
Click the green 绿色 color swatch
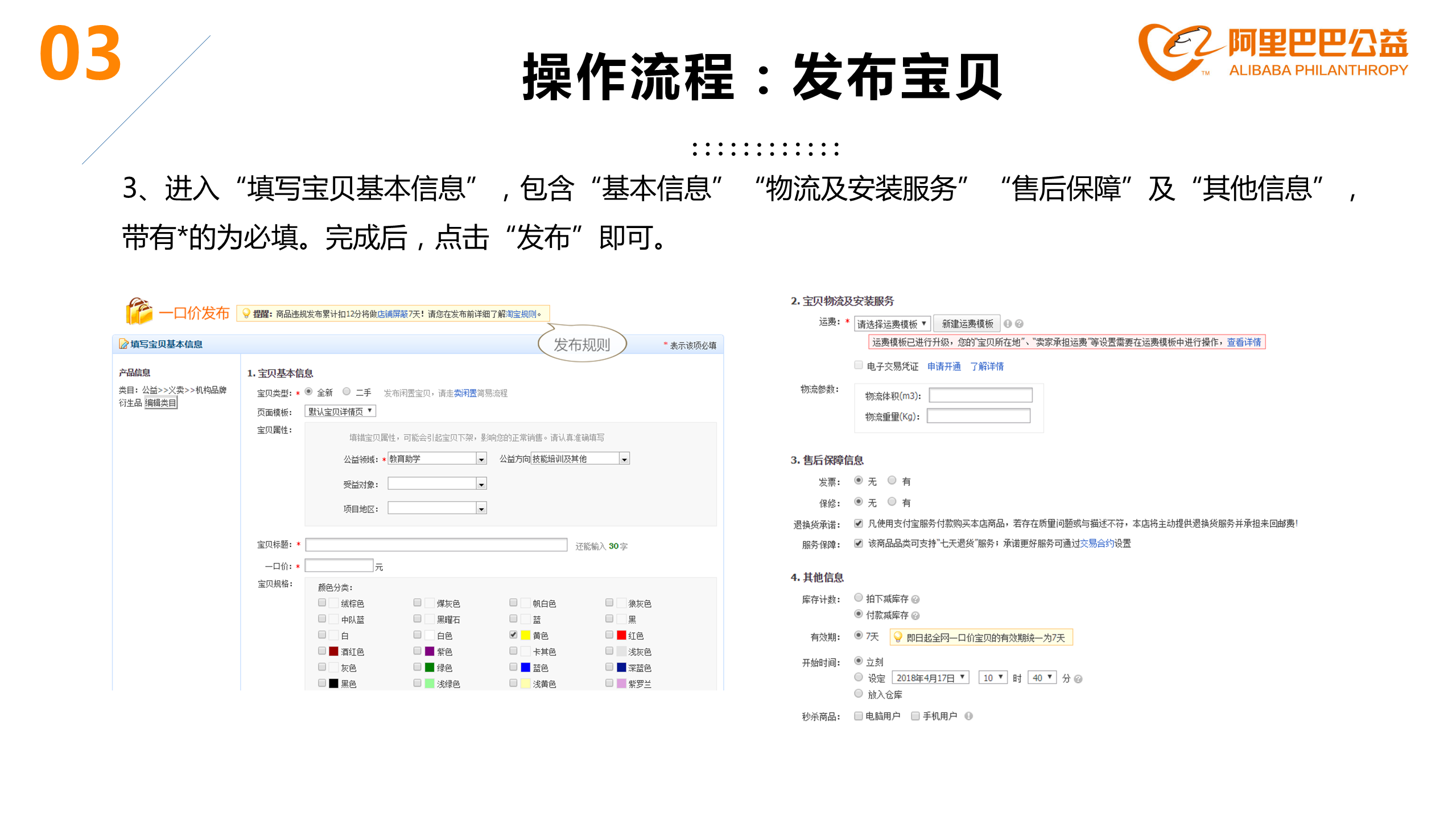(x=430, y=667)
